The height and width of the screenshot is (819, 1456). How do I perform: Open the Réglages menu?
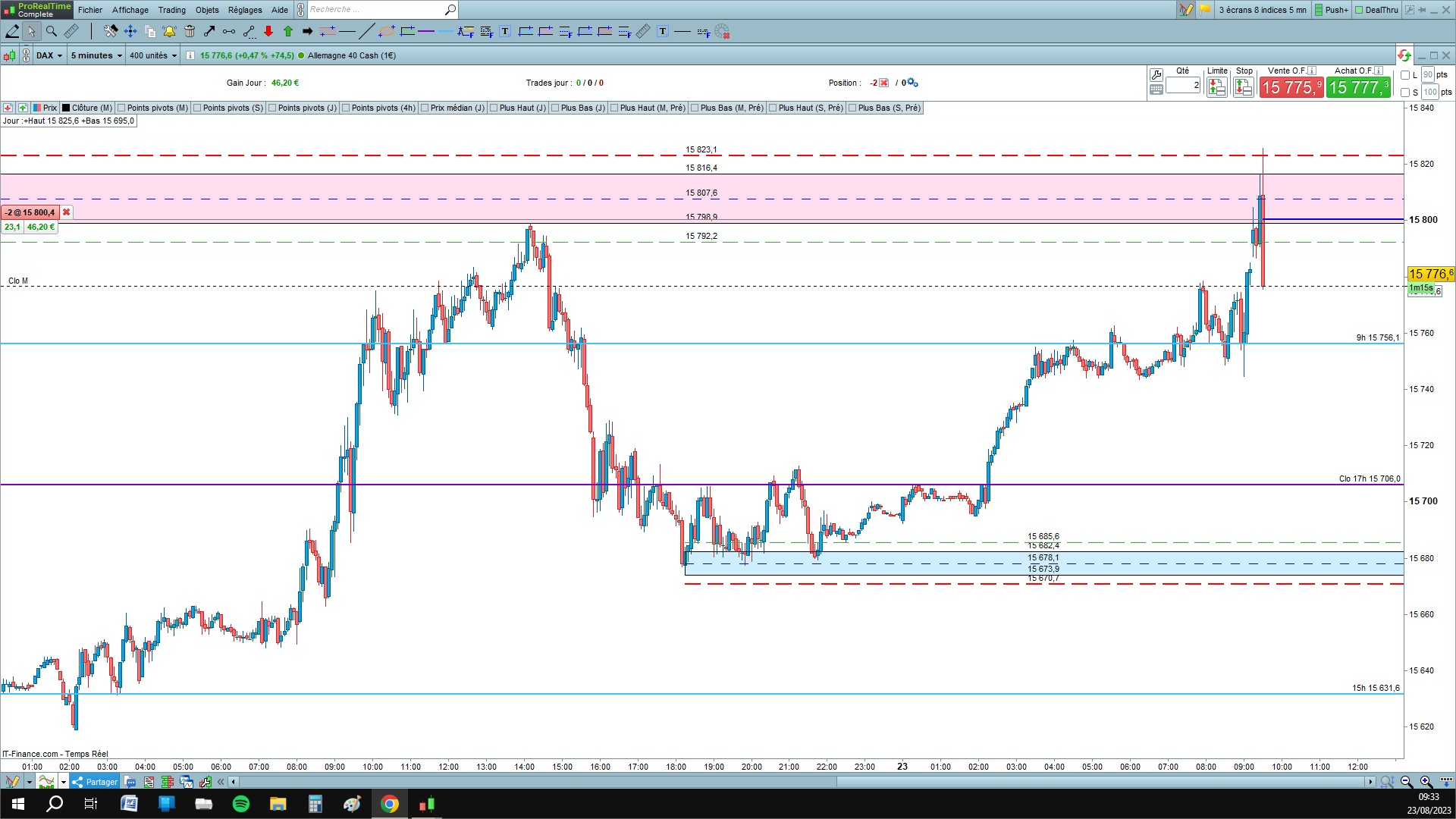(x=245, y=10)
